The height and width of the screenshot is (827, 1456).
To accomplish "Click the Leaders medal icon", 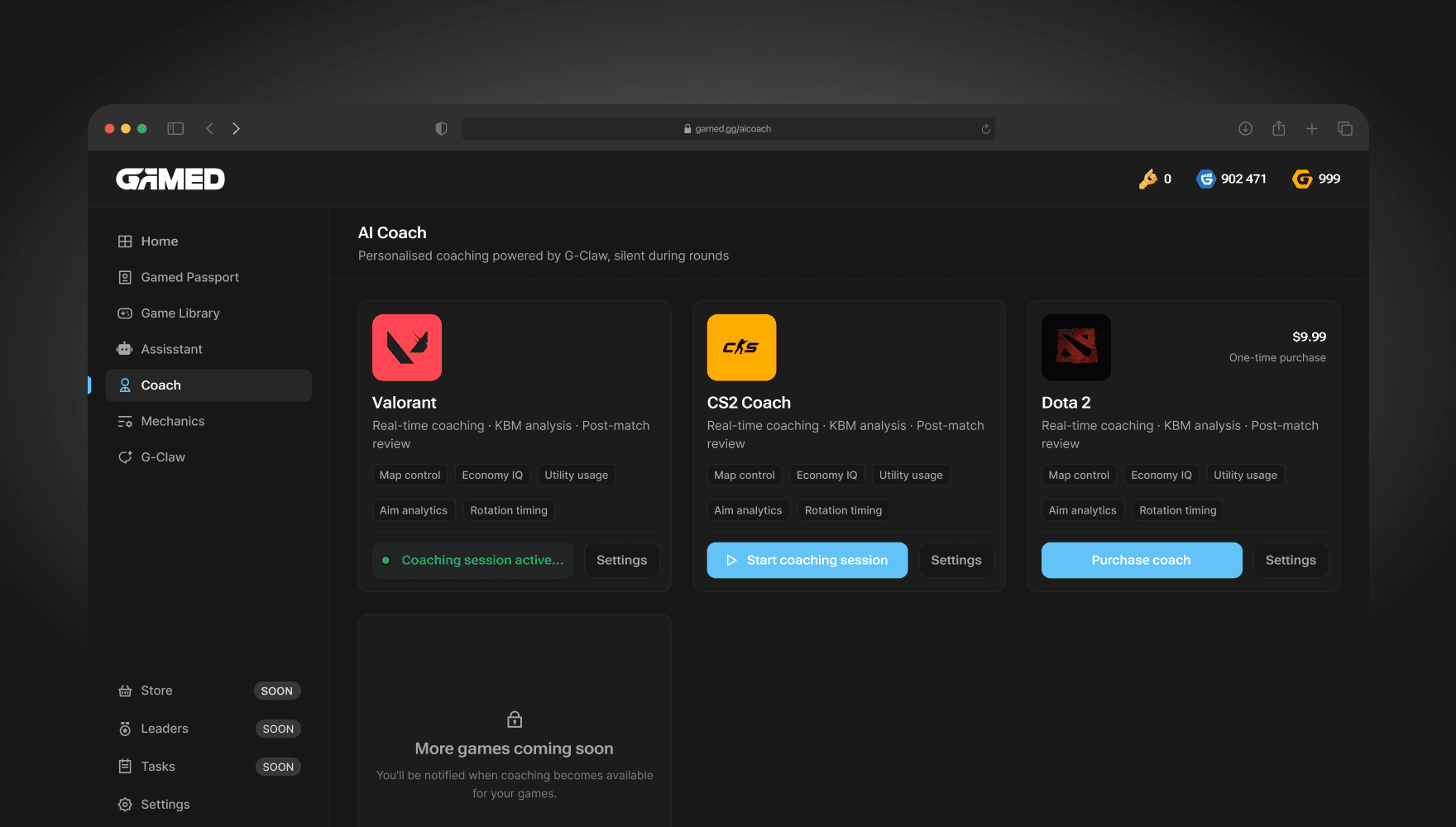I will (x=125, y=729).
